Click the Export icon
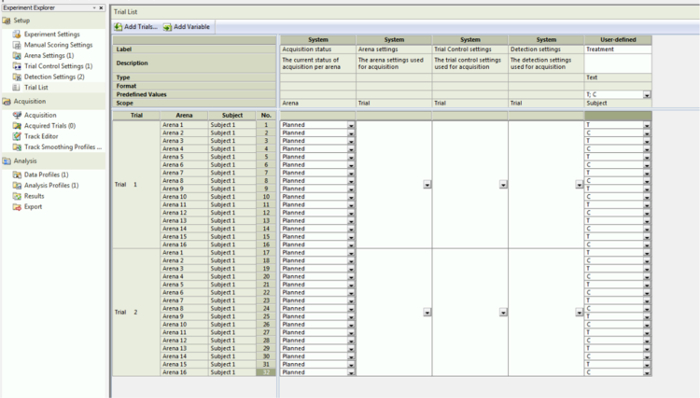The image size is (700, 398). tap(17, 207)
